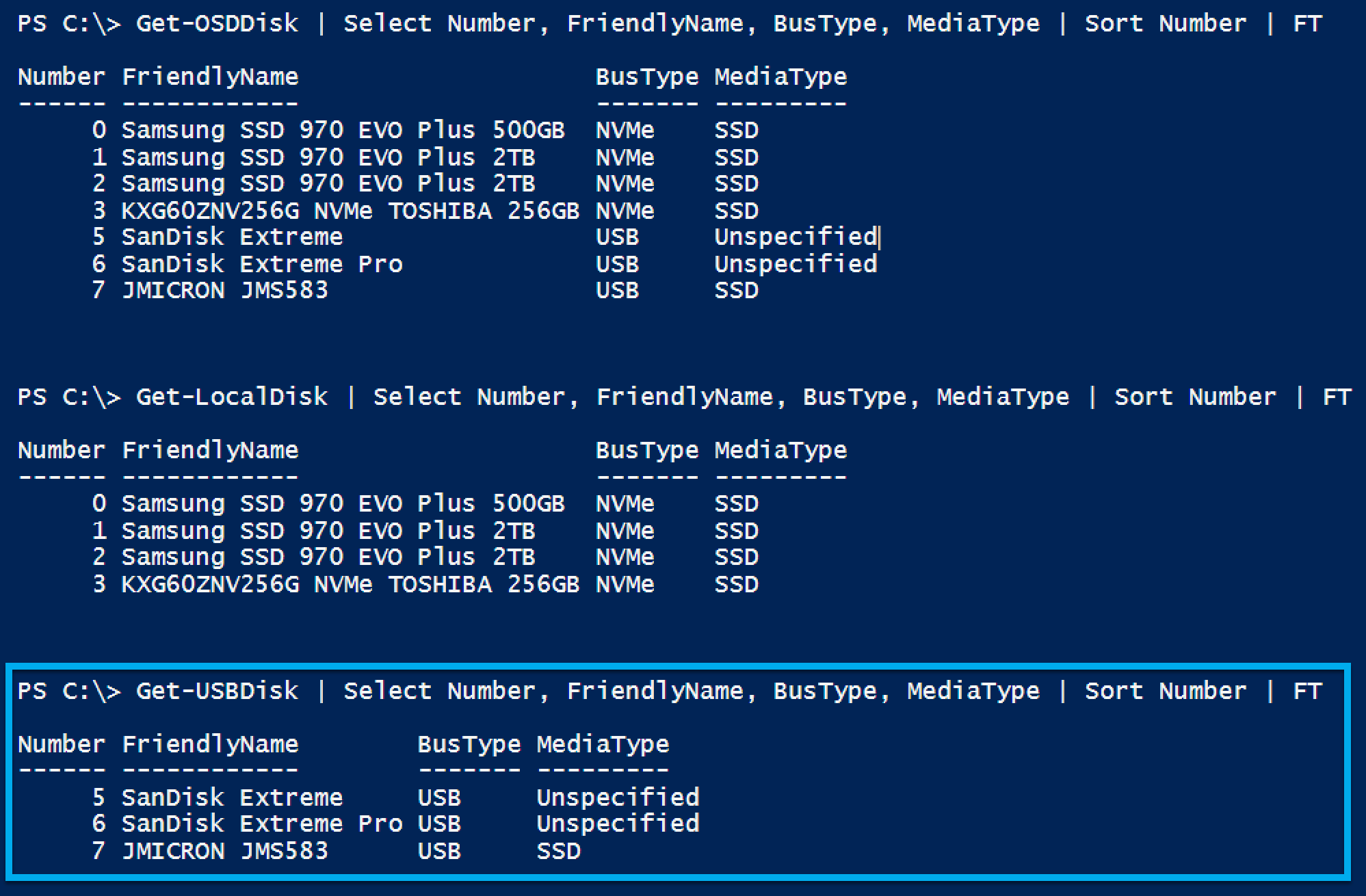Click 'Unspecified' for disk 6 in Get-USBDisk output
This screenshot has height=896, width=1366.
tap(618, 823)
